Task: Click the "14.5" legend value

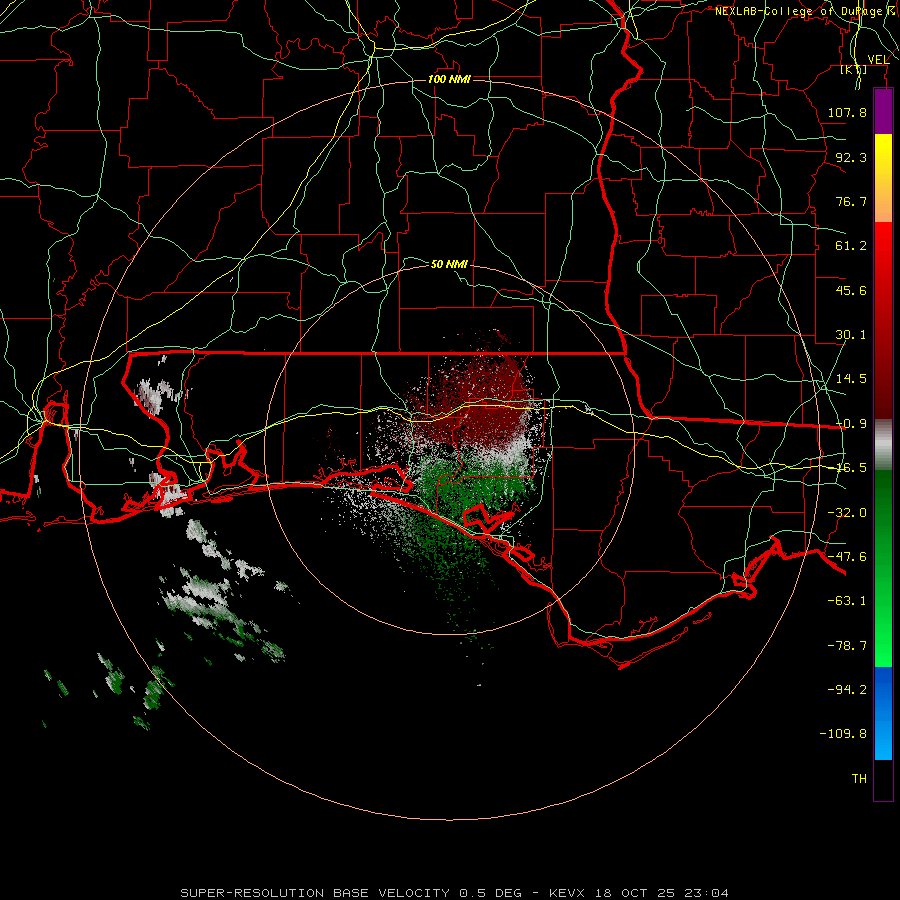Action: point(851,379)
